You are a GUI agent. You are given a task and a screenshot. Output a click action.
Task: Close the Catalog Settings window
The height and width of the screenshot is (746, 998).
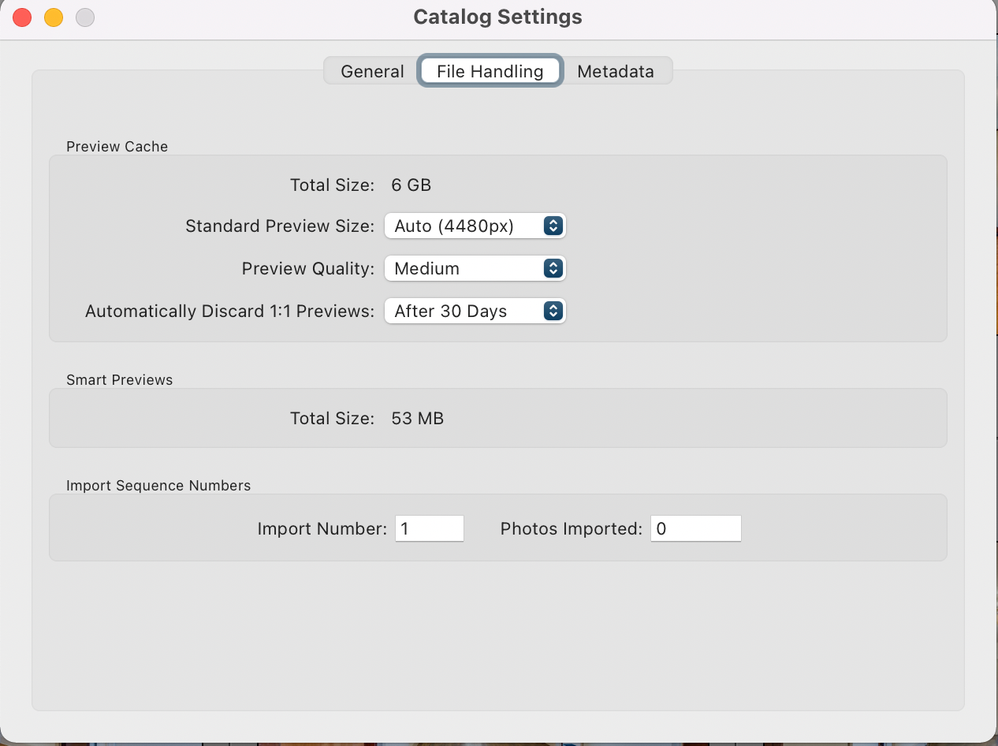tap(22, 18)
